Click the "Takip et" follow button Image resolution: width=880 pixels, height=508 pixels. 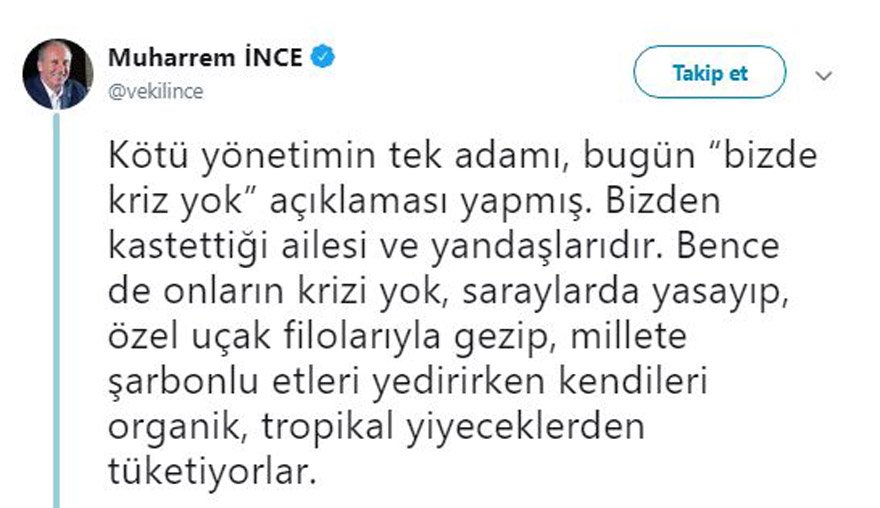(x=709, y=74)
